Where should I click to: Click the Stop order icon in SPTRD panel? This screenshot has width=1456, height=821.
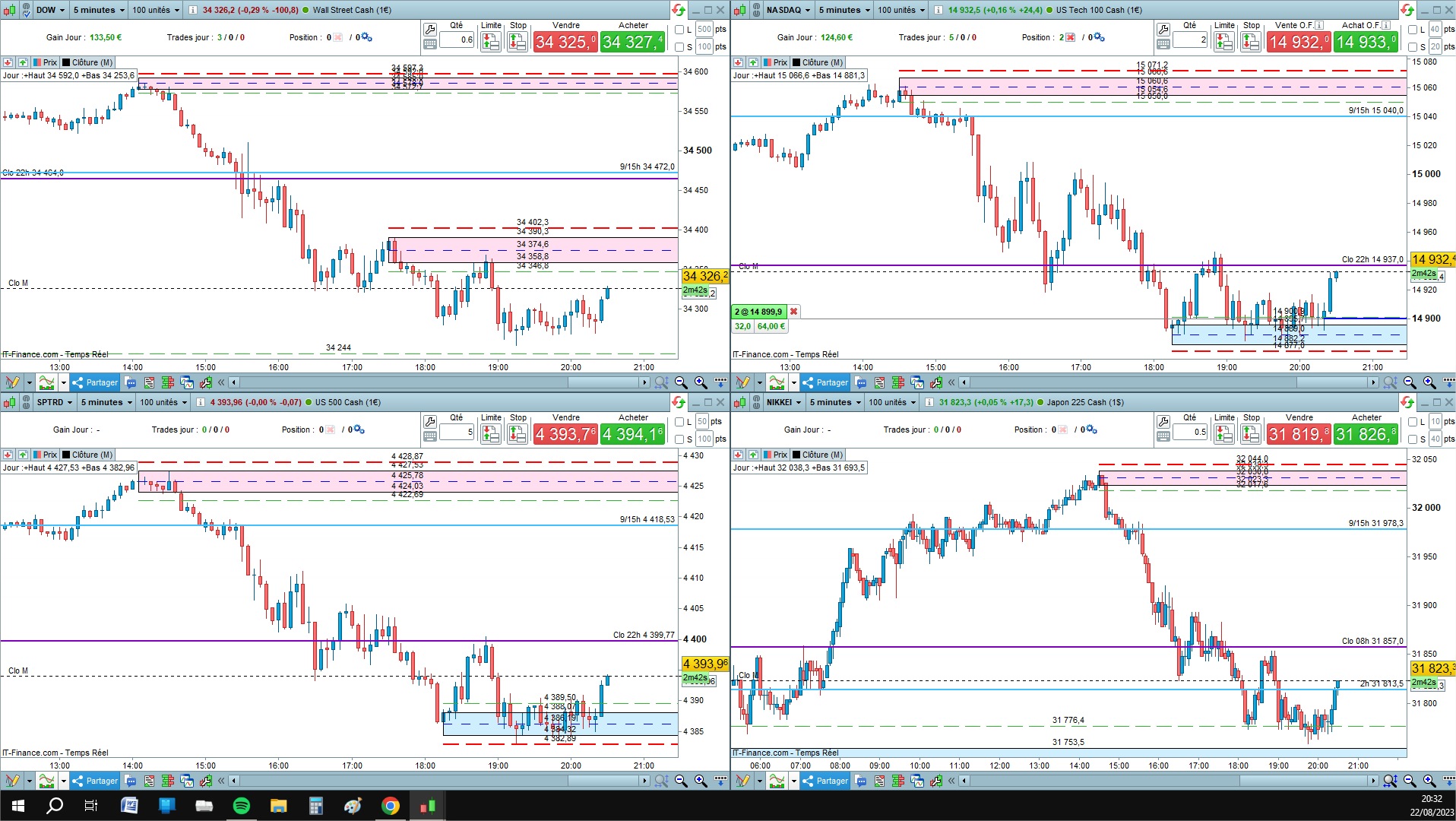point(518,434)
